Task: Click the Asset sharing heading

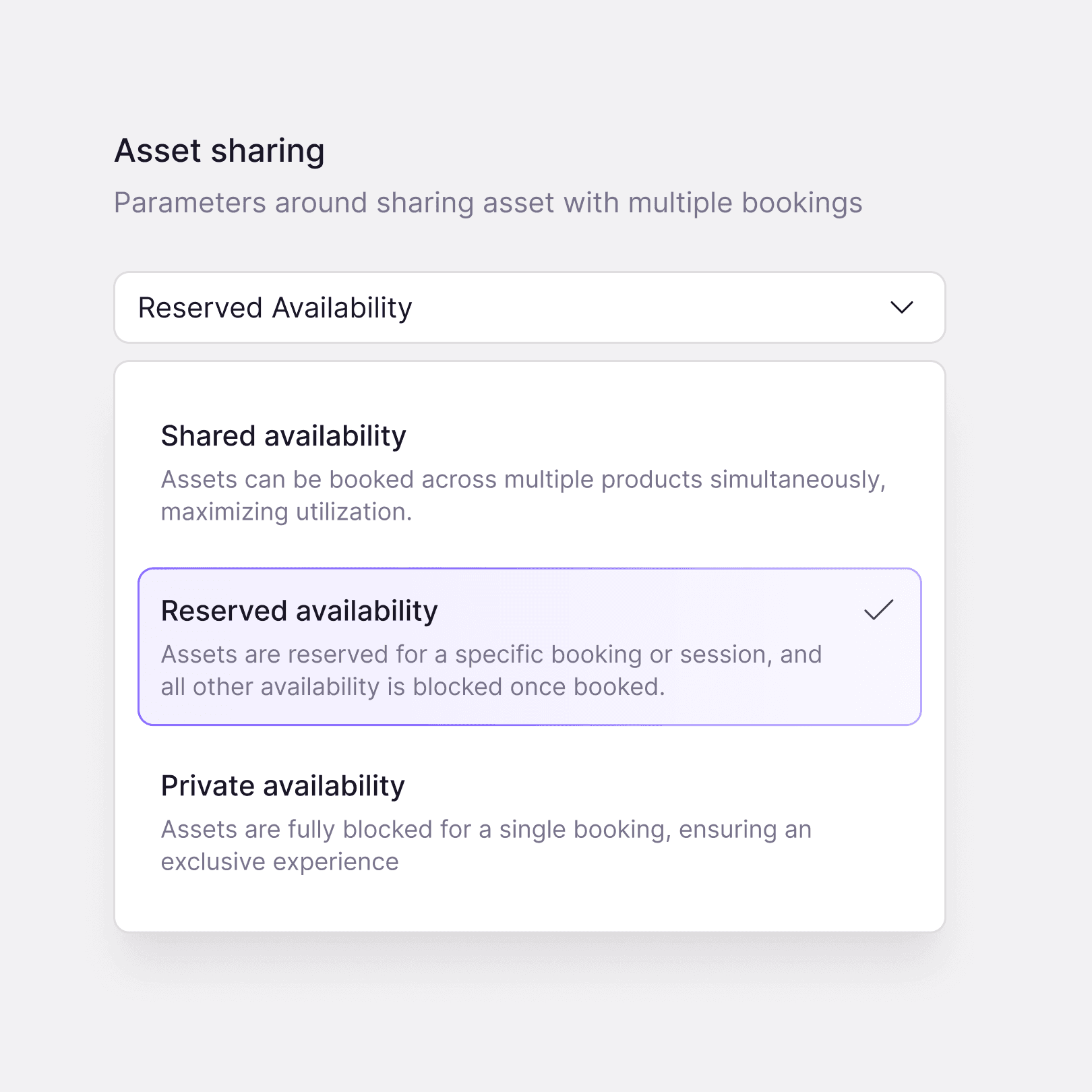Action: pyautogui.click(x=220, y=150)
